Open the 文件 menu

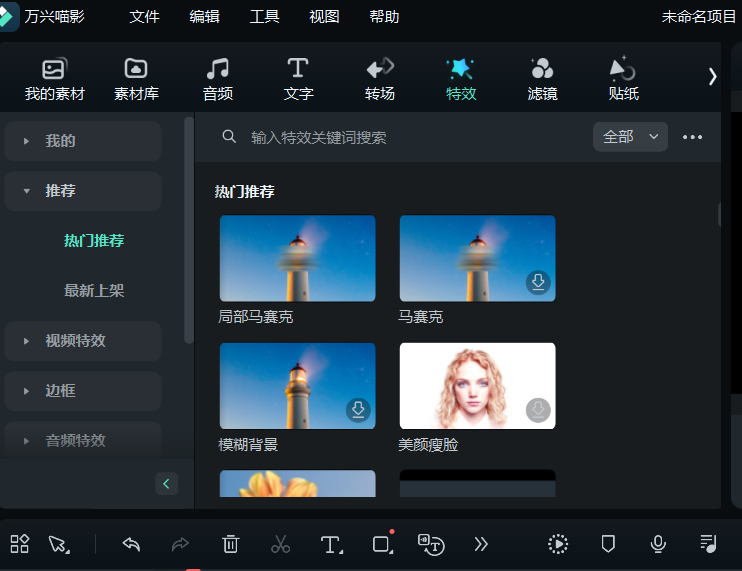(x=144, y=17)
